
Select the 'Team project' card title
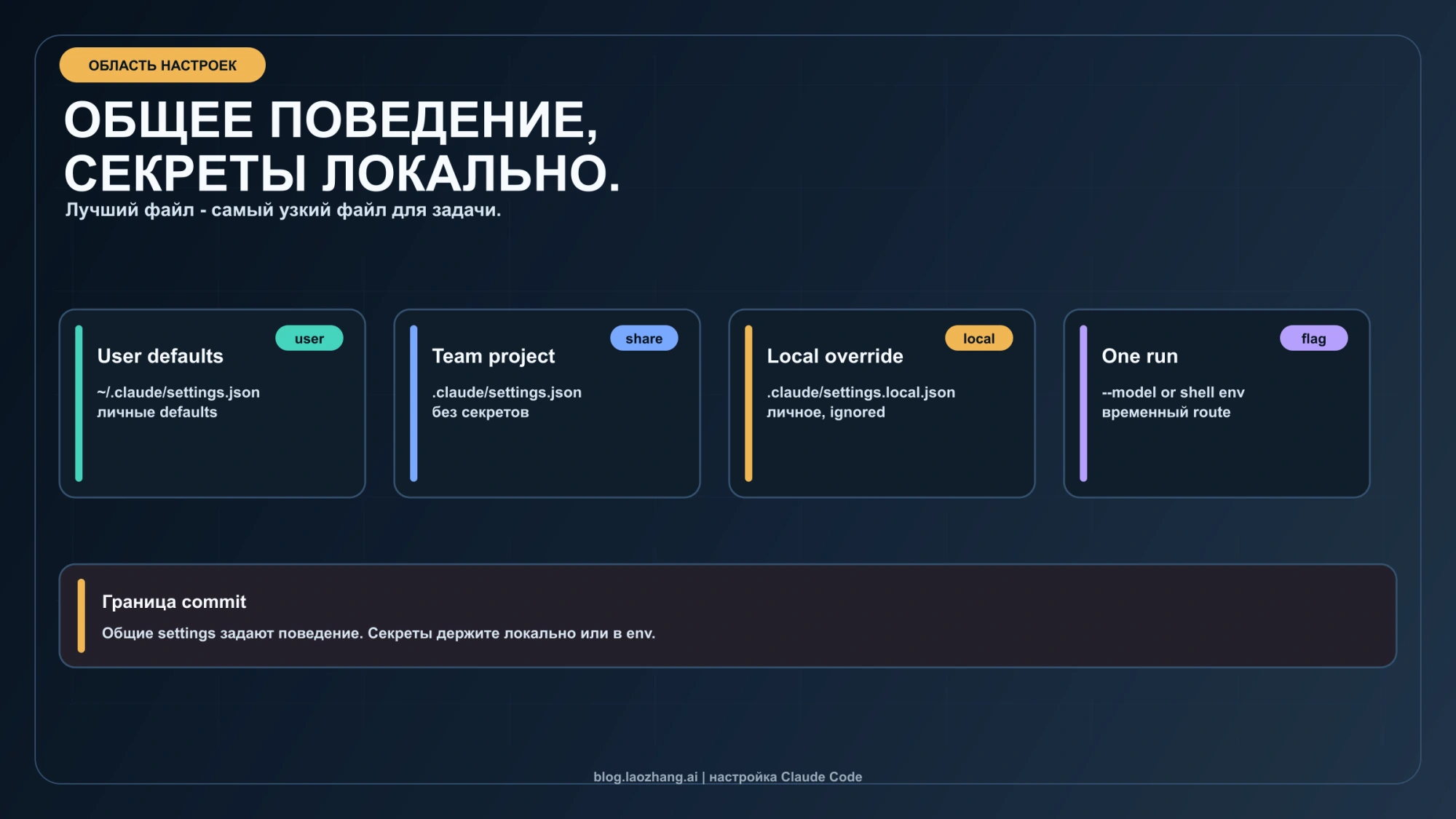[493, 356]
